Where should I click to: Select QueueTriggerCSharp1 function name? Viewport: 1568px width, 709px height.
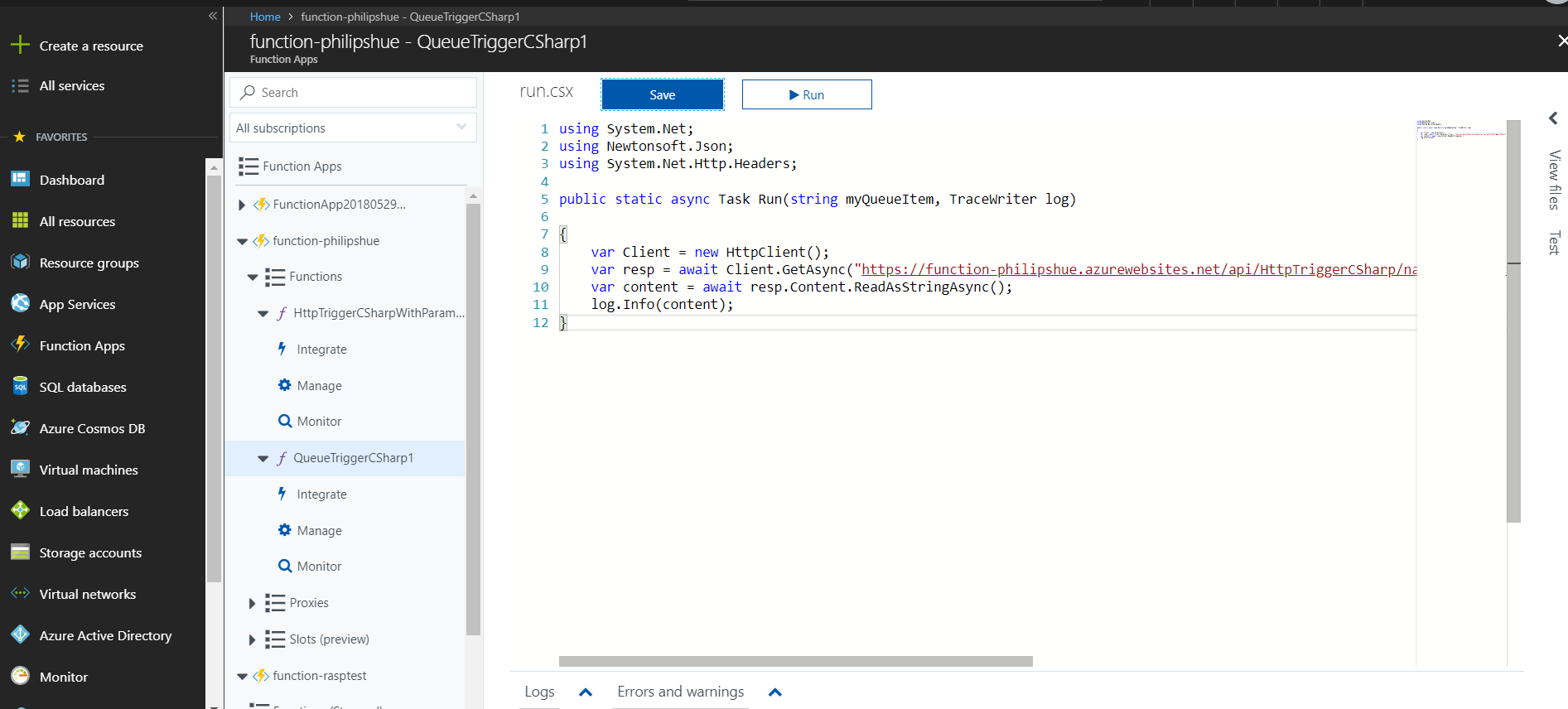[353, 458]
